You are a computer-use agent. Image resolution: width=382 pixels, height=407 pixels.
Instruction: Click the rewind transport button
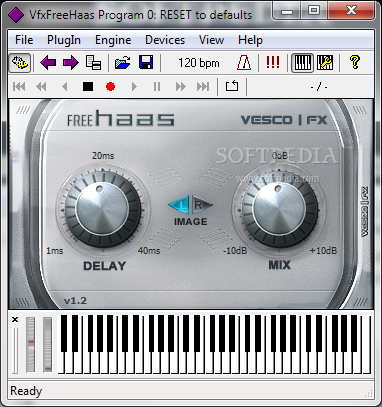tap(41, 87)
